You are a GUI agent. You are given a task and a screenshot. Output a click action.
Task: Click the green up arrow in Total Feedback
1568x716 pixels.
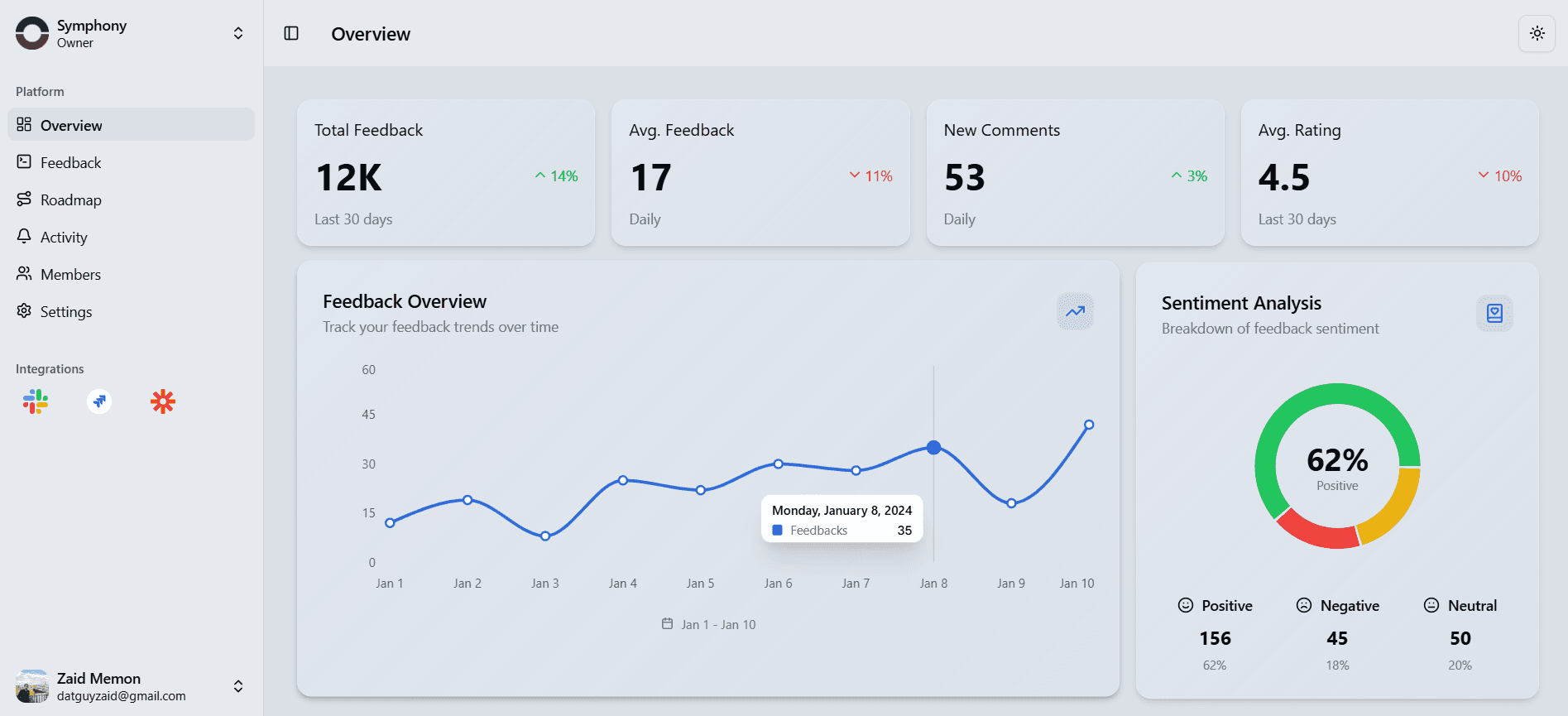pyautogui.click(x=540, y=175)
